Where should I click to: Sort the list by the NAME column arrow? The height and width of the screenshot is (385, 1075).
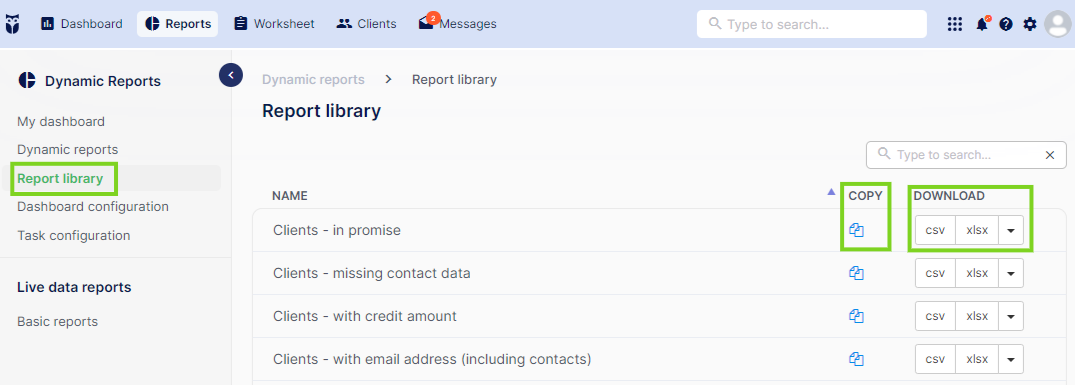click(832, 192)
